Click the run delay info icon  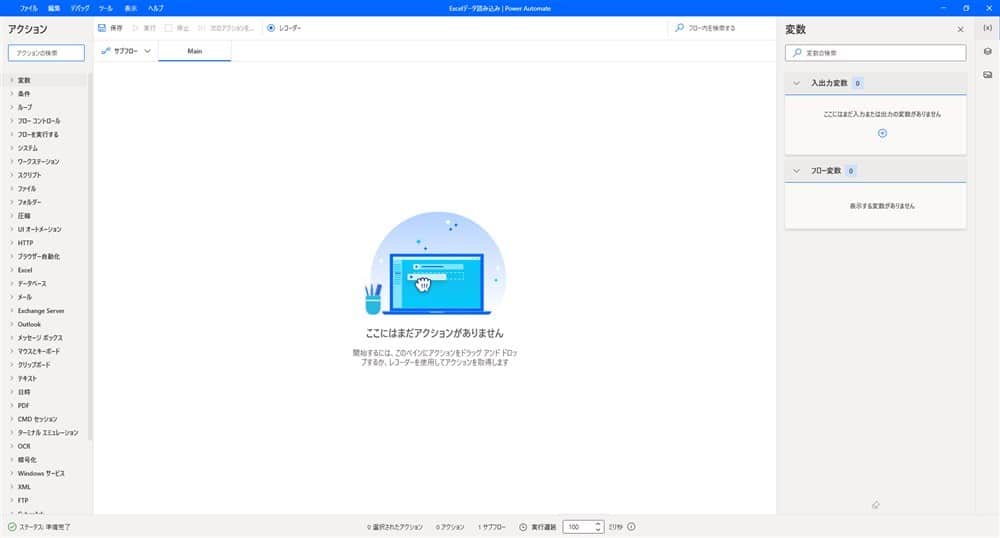click(x=631, y=526)
